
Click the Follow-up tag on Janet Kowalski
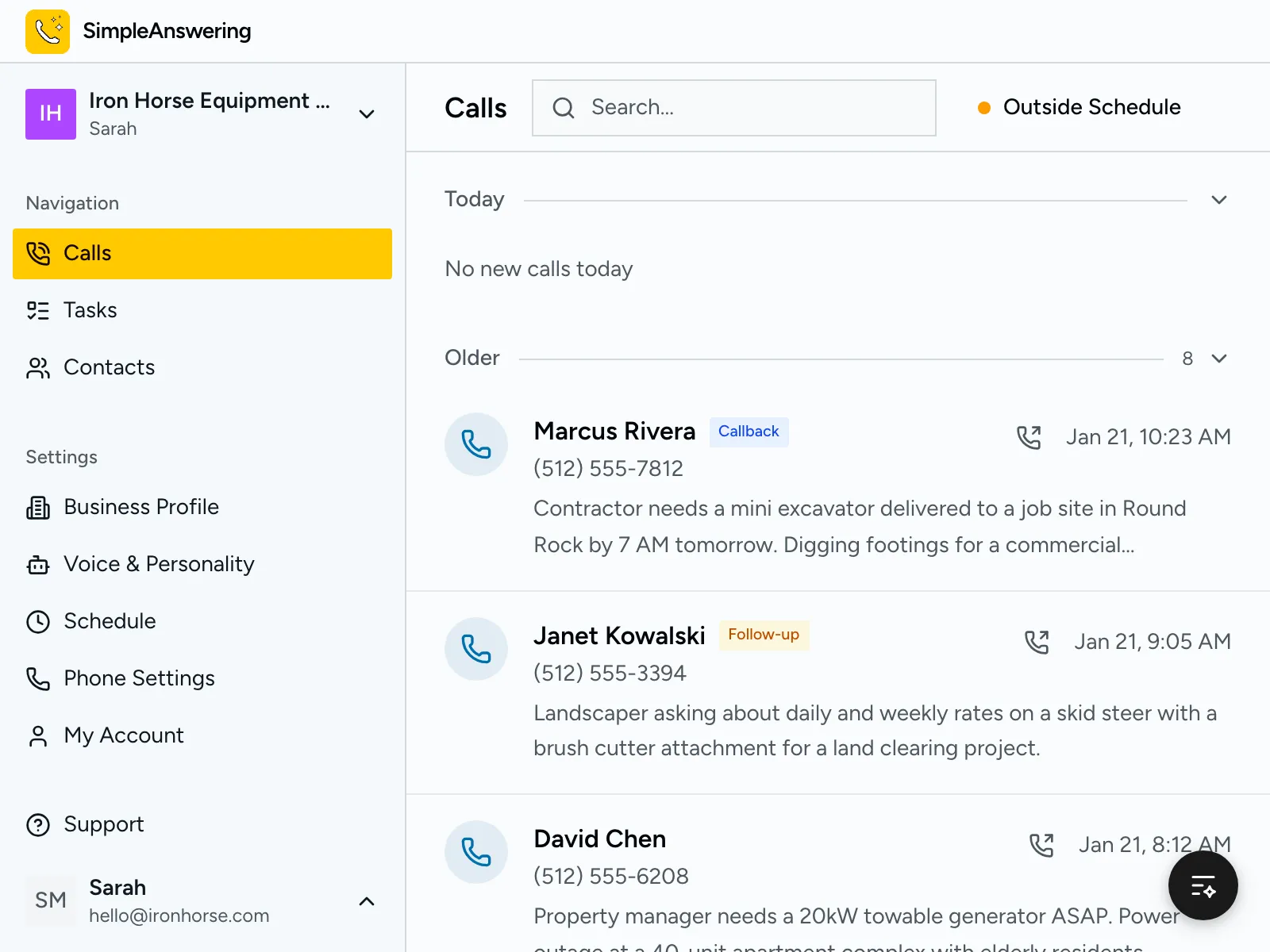click(763, 635)
